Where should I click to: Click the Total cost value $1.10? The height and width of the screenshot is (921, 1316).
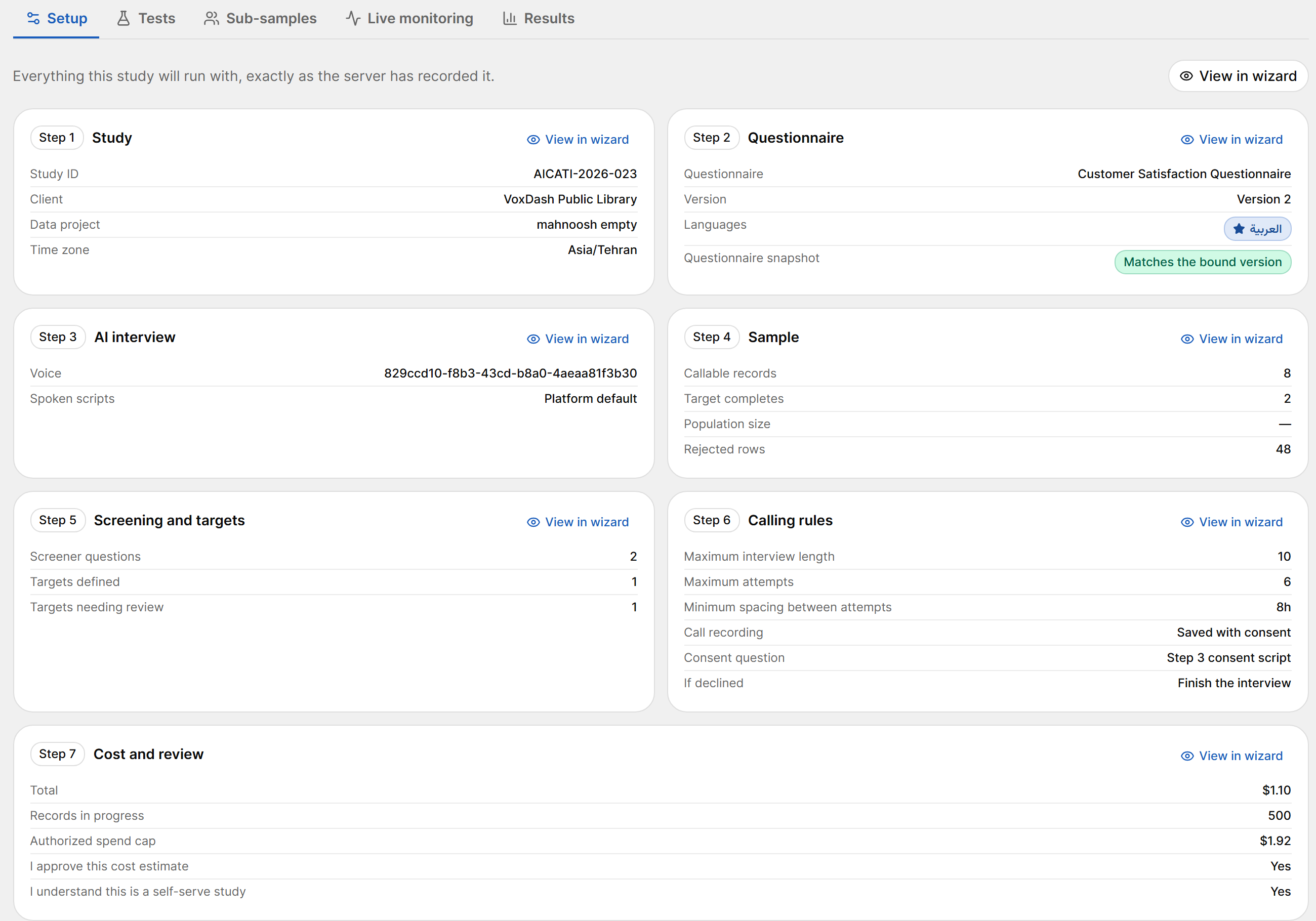point(1277,790)
